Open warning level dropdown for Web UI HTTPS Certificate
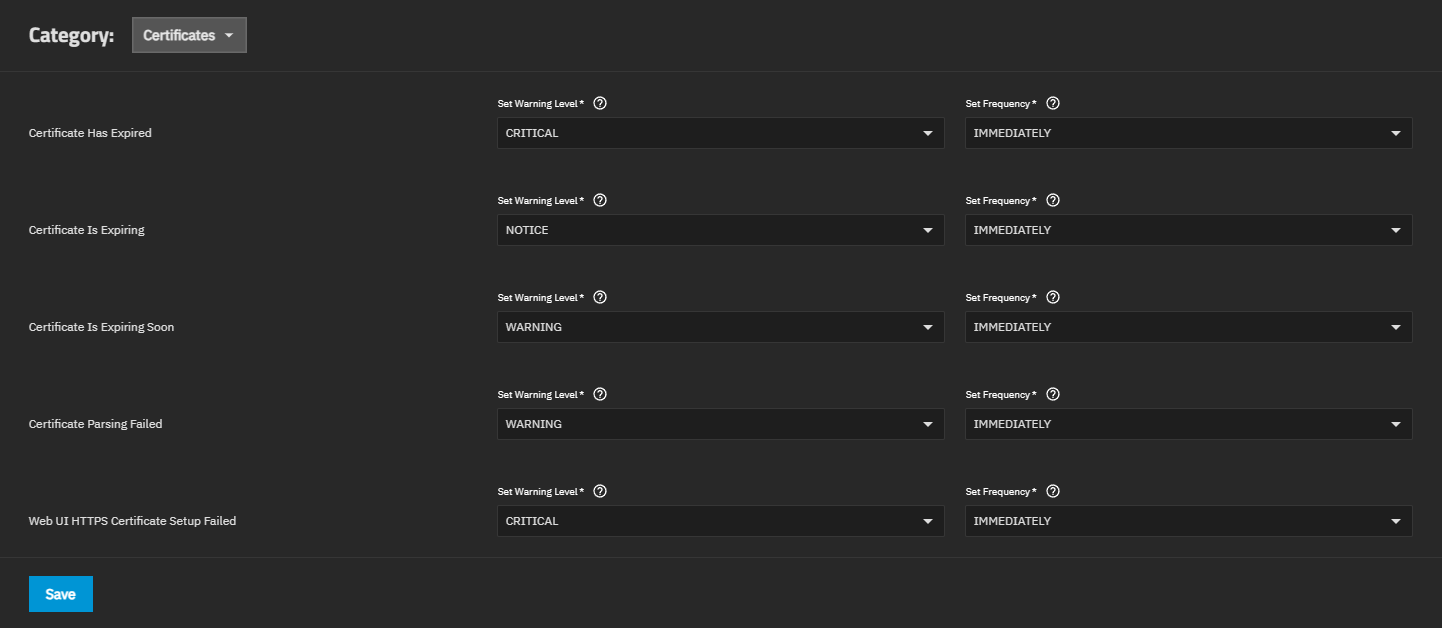Viewport: 1442px width, 628px height. click(720, 521)
